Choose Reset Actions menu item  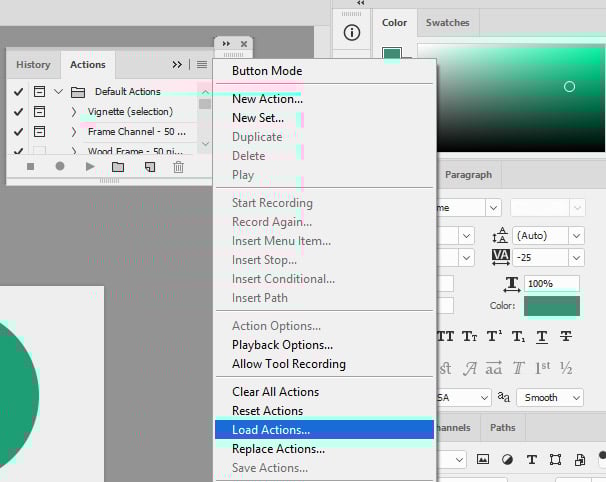pos(267,410)
